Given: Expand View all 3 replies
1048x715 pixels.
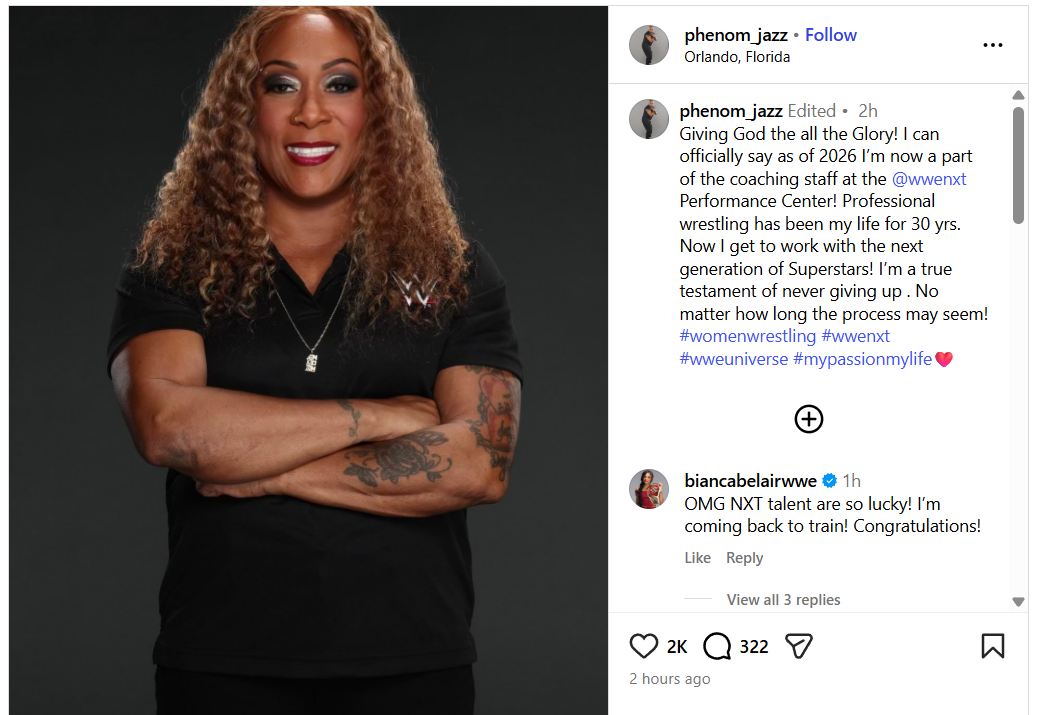Looking at the screenshot, I should coord(783,599).
